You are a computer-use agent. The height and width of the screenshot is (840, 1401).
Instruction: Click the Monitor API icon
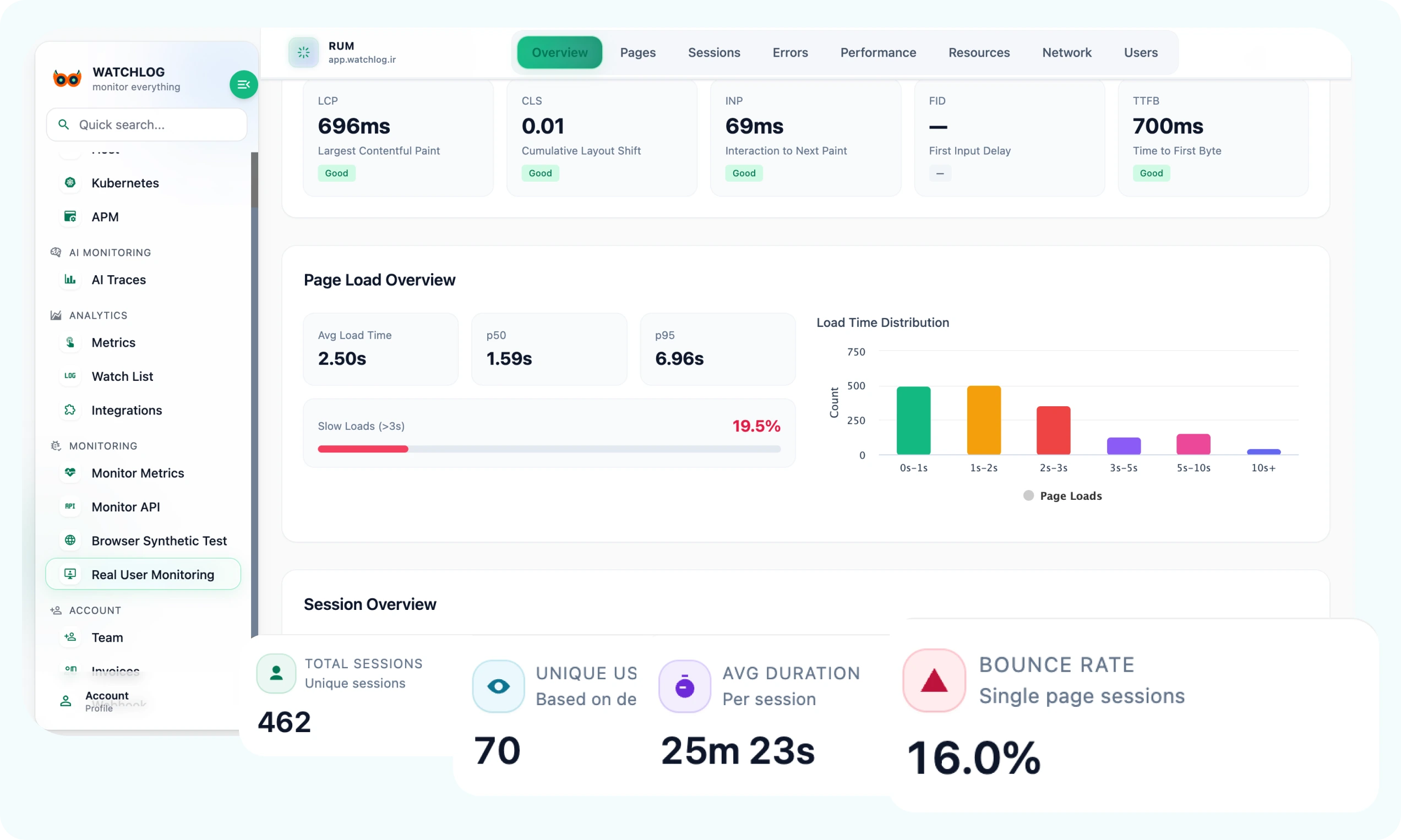[70, 506]
